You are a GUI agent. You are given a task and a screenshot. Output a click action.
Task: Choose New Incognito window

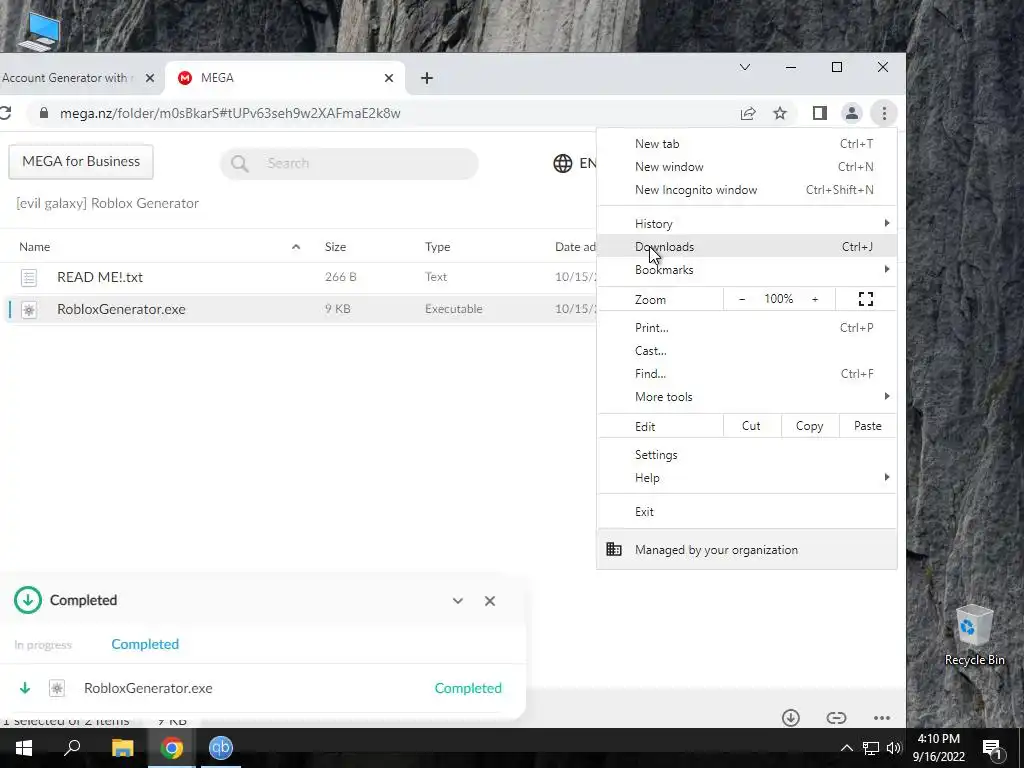pos(747,190)
